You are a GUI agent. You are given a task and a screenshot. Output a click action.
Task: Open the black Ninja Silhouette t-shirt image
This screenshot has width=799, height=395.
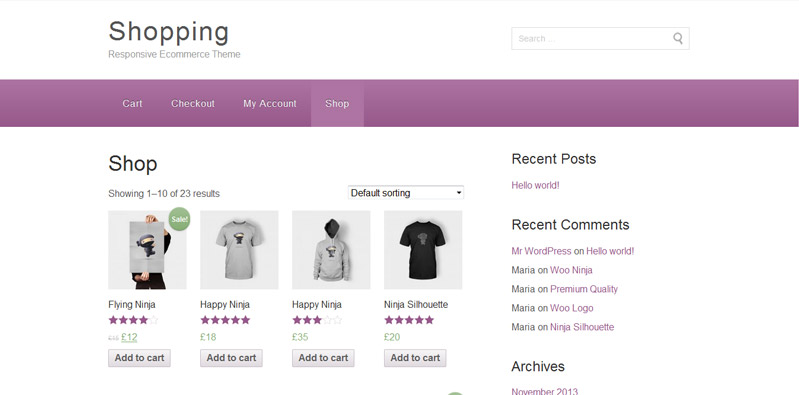423,250
